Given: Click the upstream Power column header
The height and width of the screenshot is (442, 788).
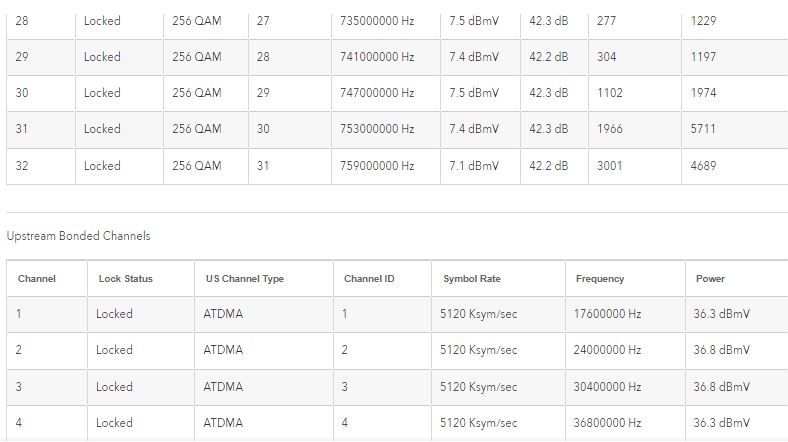Looking at the screenshot, I should pos(710,279).
